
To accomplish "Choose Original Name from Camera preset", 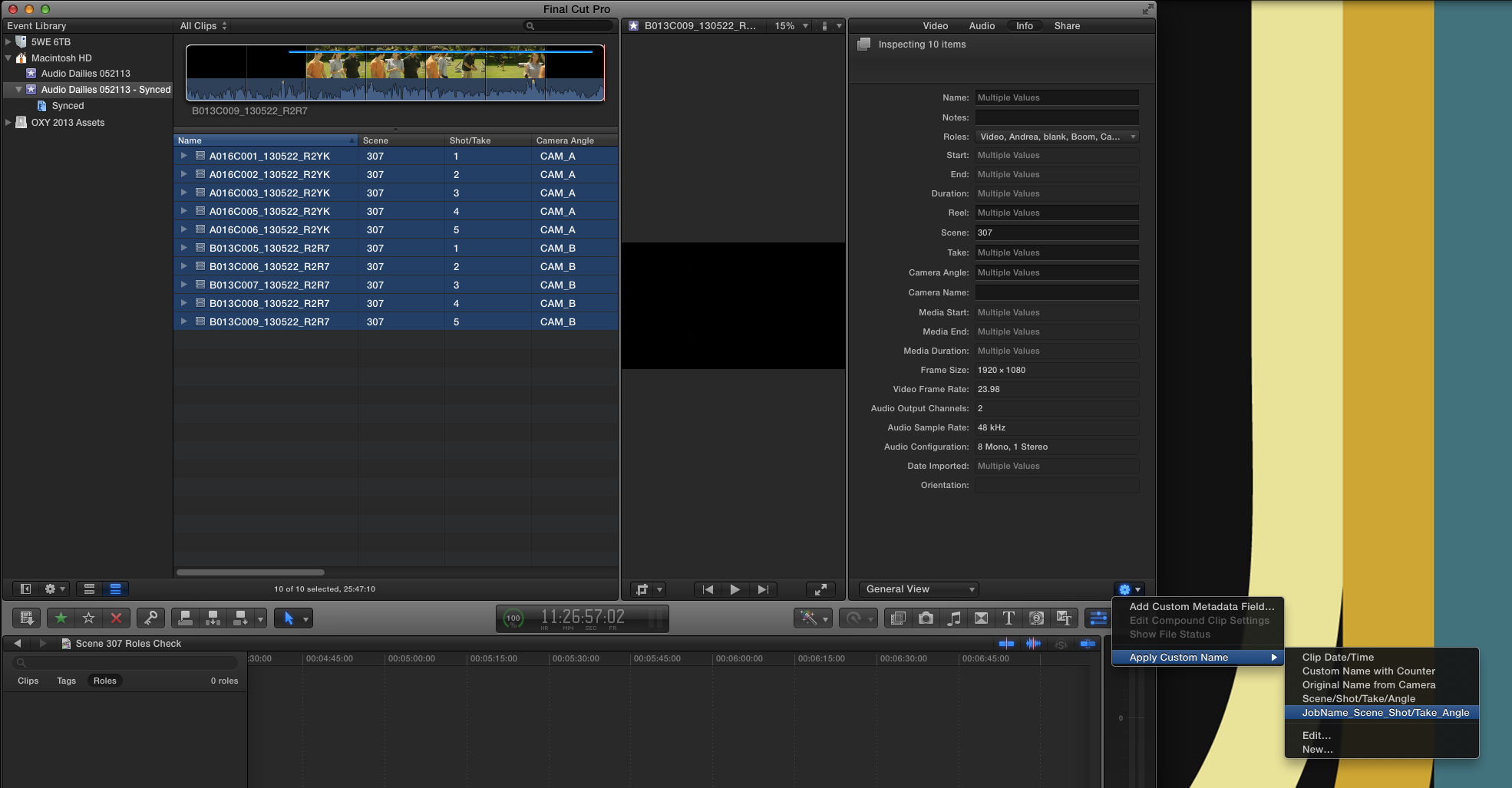I will (1382, 684).
